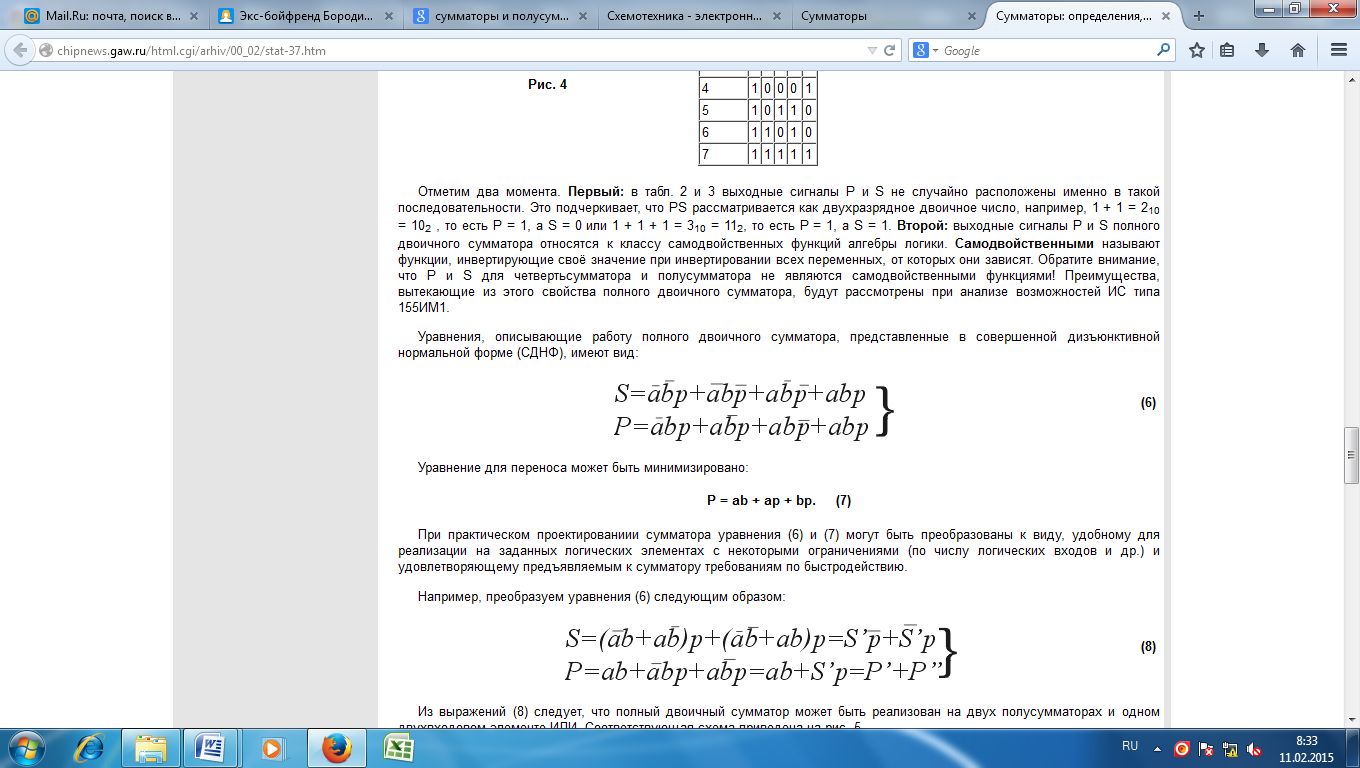Launch Internet Explorer from the taskbar

click(x=90, y=748)
